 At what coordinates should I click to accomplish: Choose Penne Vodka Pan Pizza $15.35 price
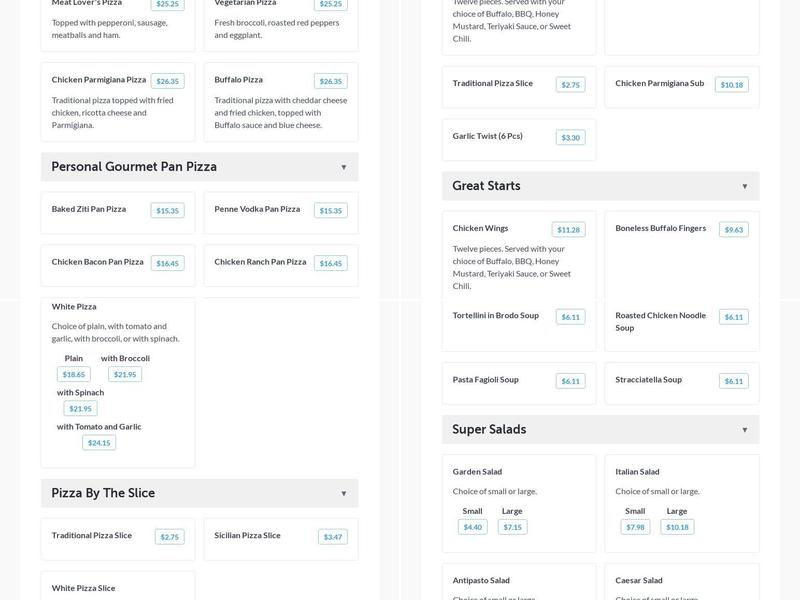[330, 210]
